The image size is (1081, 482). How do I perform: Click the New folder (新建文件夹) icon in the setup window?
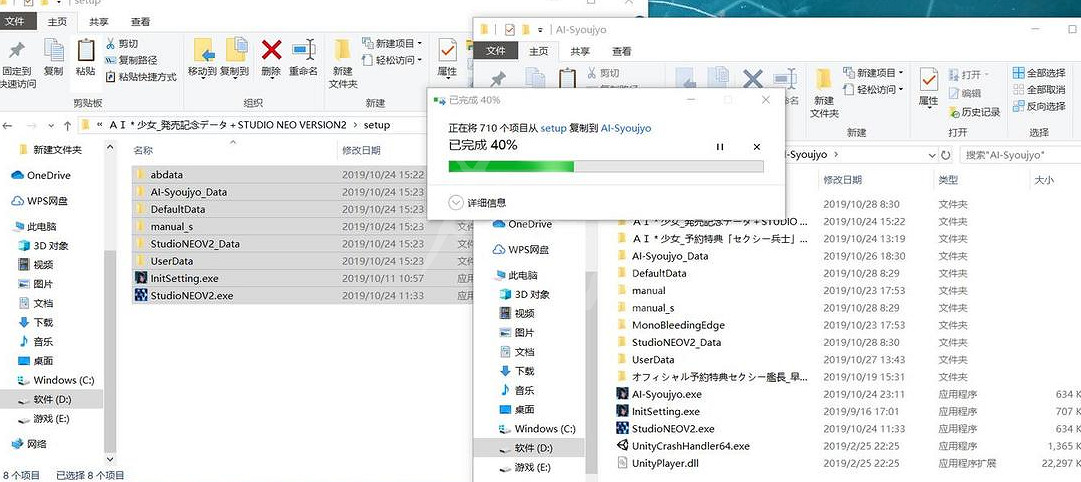tap(343, 50)
